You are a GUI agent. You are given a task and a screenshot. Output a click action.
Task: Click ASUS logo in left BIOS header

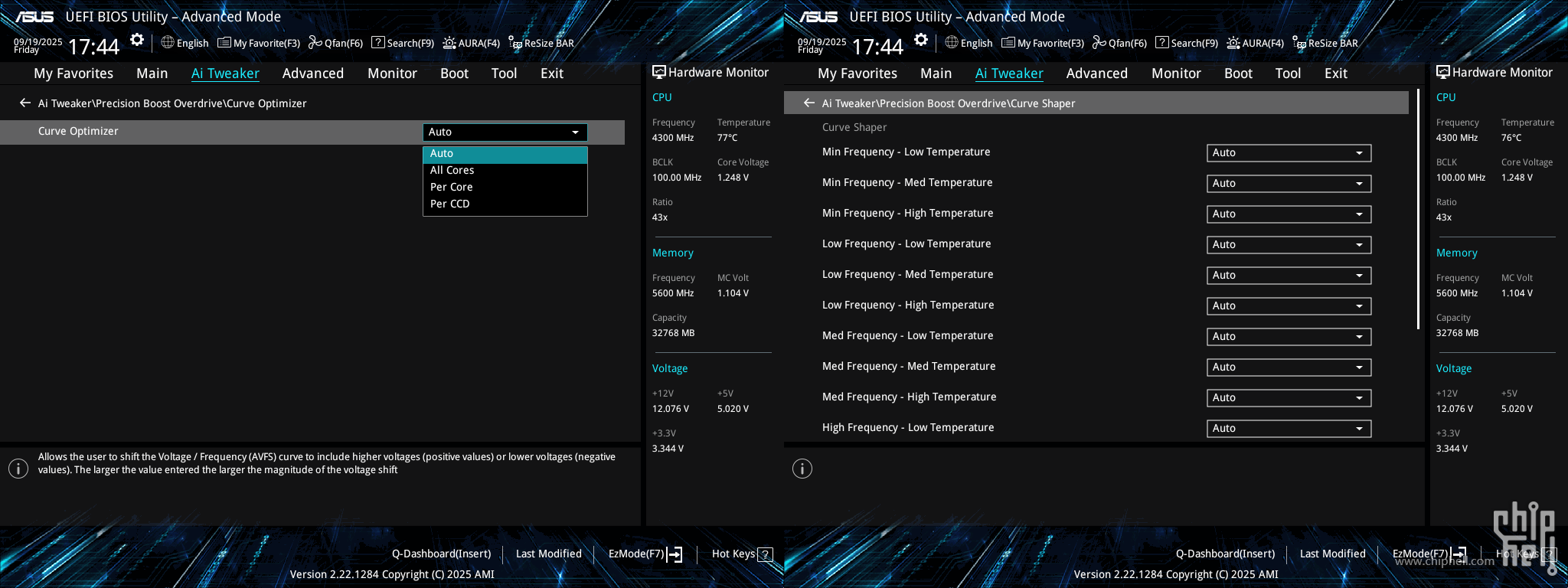pyautogui.click(x=34, y=17)
